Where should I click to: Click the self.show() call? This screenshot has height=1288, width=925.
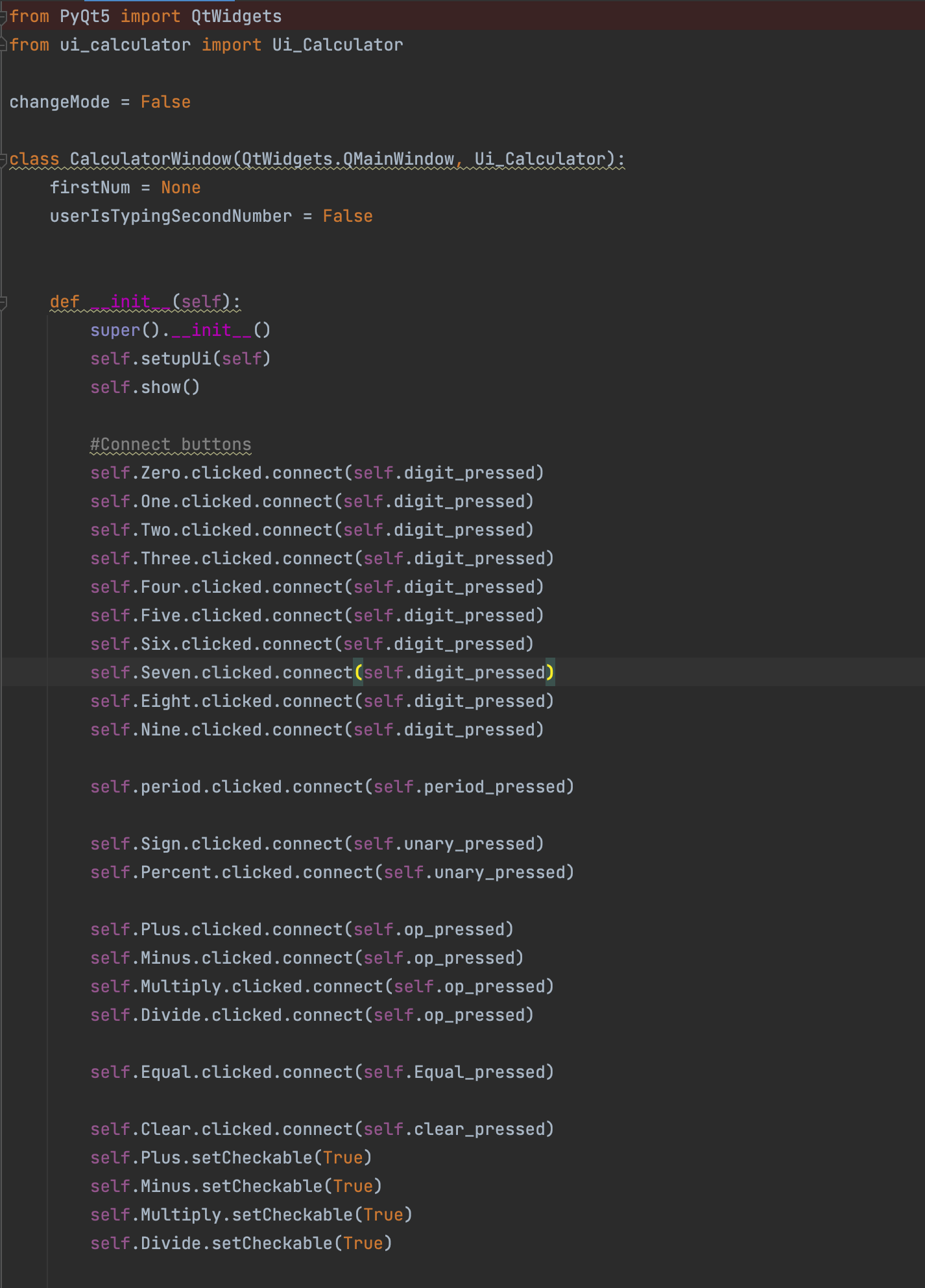pos(145,388)
